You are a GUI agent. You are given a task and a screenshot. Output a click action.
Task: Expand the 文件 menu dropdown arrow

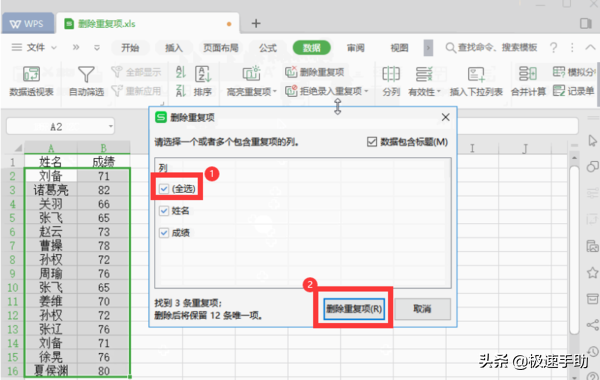click(x=54, y=48)
